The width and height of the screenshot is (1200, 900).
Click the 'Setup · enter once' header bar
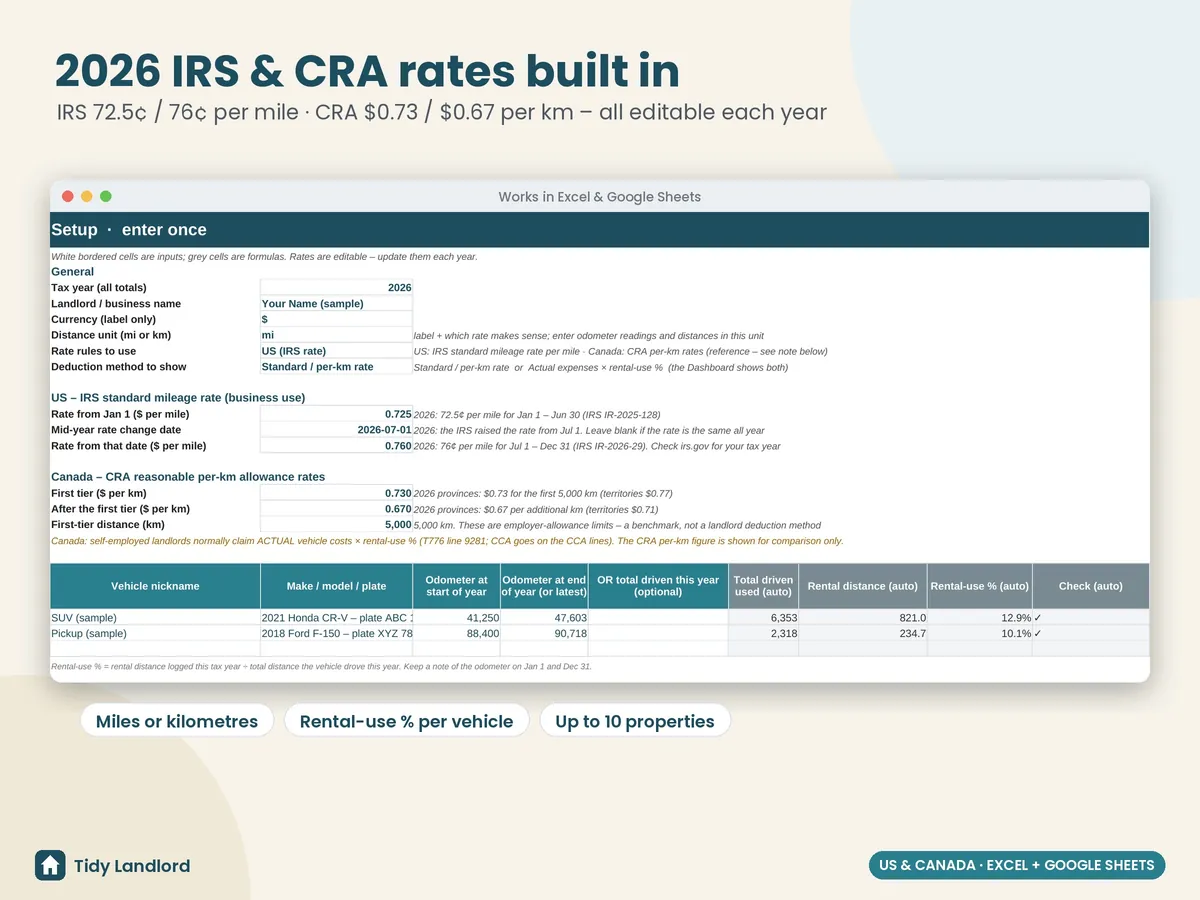[x=600, y=230]
